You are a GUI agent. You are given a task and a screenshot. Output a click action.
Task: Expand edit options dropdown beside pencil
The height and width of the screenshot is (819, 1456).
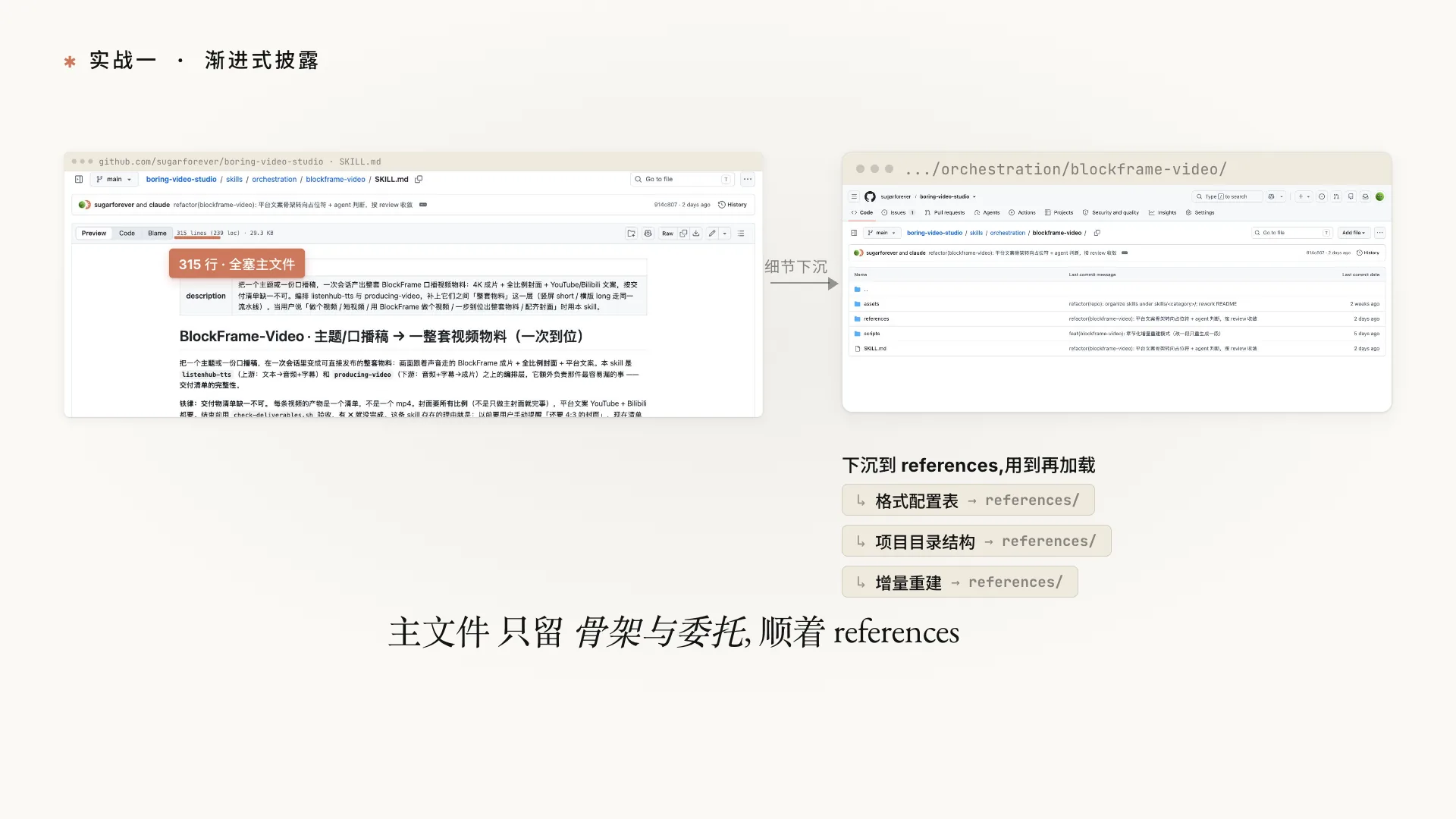(x=725, y=234)
